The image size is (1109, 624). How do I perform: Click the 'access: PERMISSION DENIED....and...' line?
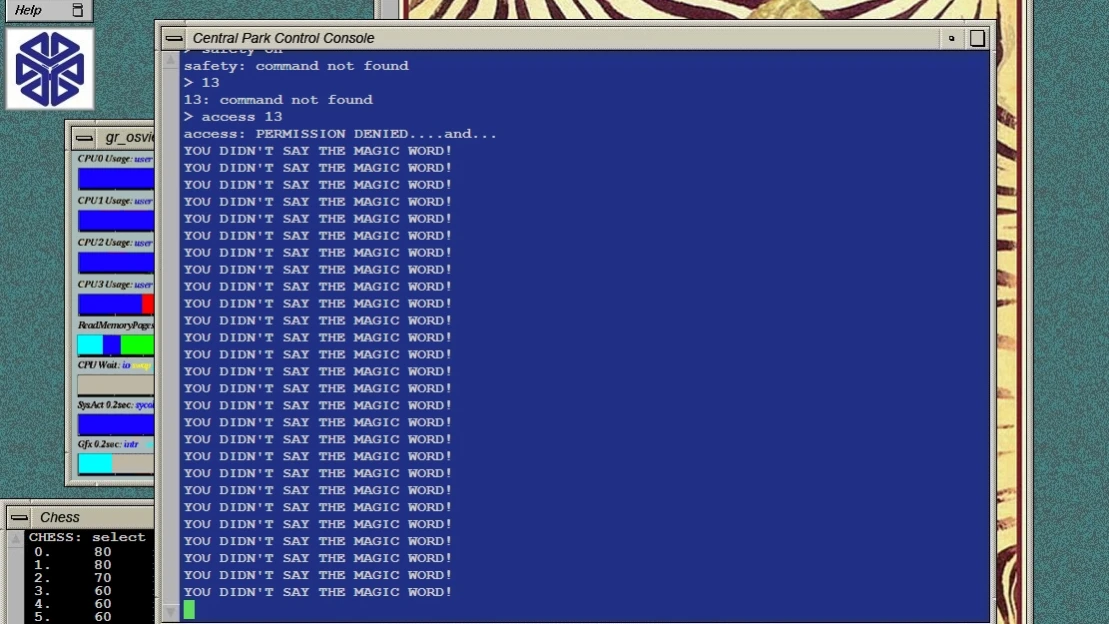(x=340, y=134)
